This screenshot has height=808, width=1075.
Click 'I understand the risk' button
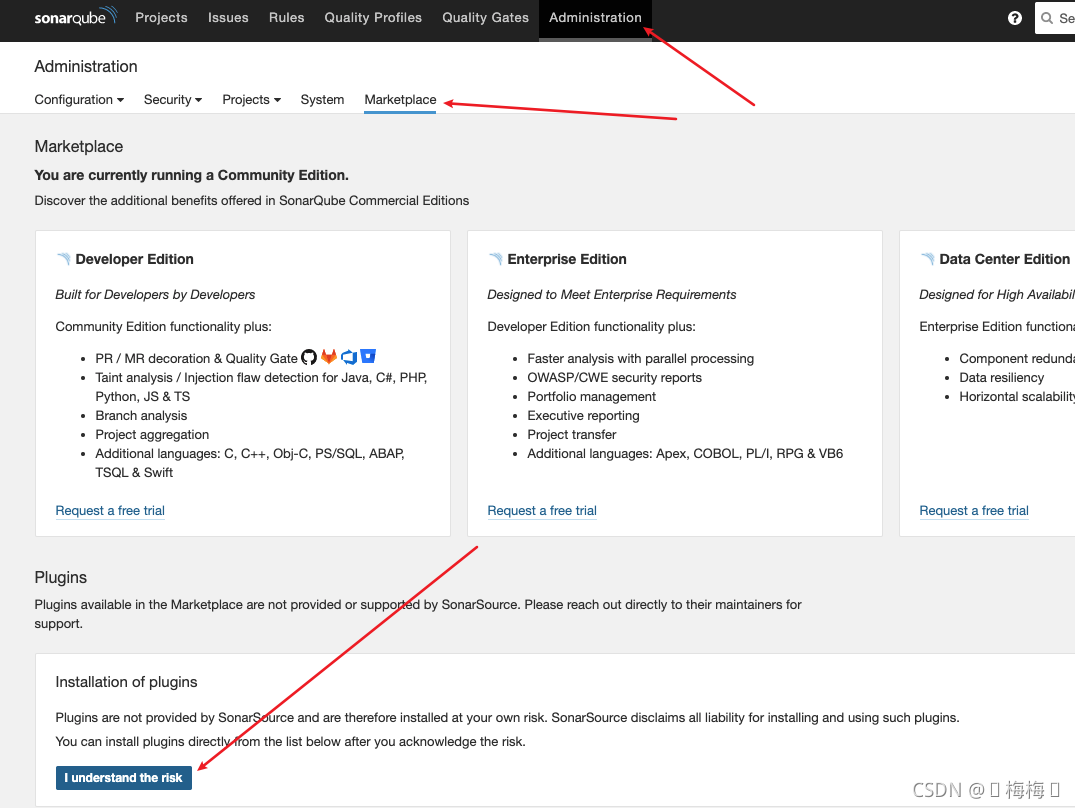tap(123, 778)
